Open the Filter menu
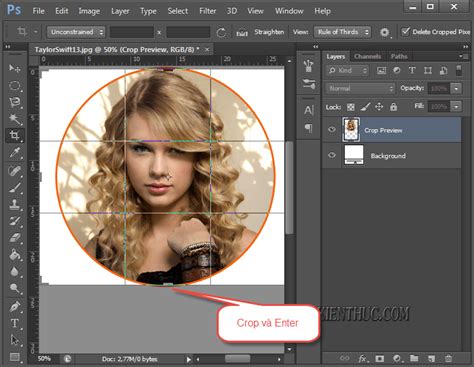The height and width of the screenshot is (367, 474). pyautogui.click(x=207, y=11)
